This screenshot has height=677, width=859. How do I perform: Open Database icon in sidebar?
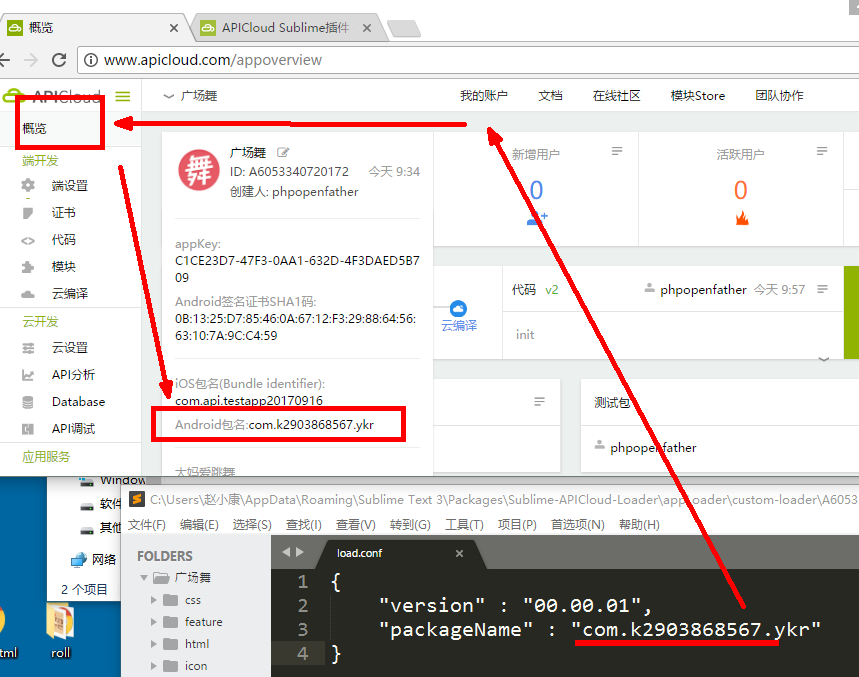[29, 402]
